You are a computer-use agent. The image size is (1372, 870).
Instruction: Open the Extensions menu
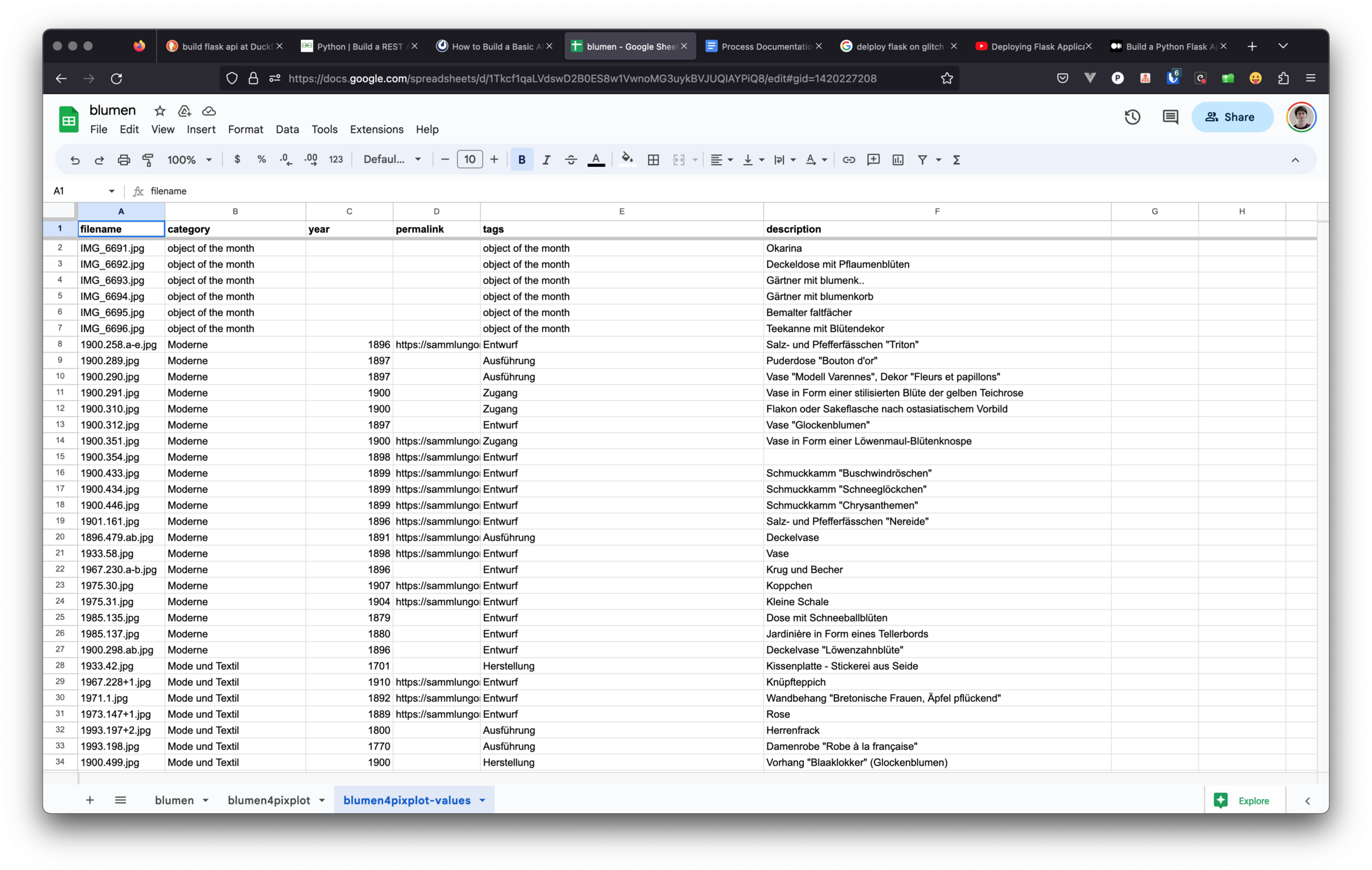pyautogui.click(x=377, y=130)
